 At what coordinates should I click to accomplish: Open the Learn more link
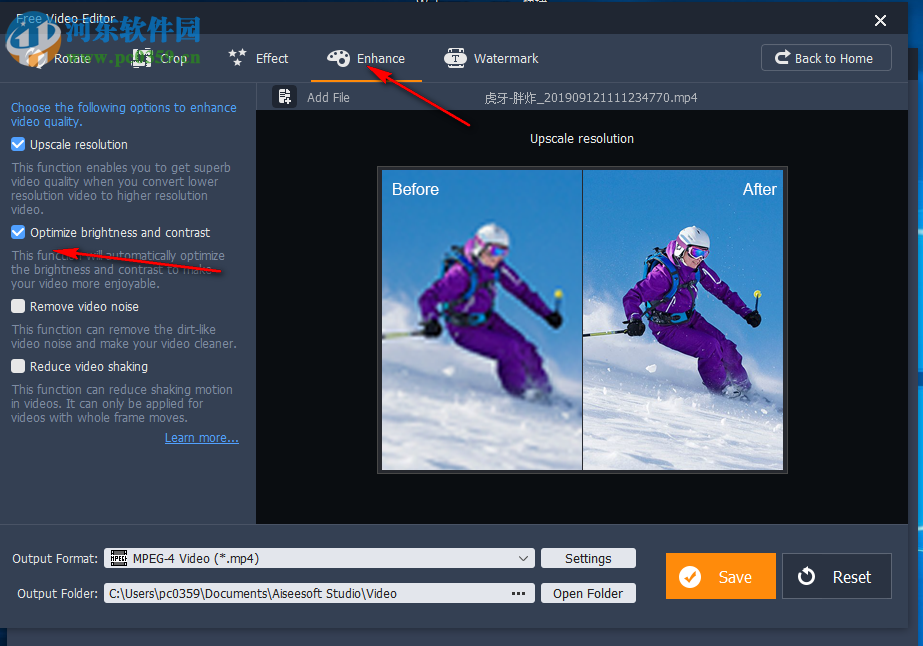(x=200, y=437)
